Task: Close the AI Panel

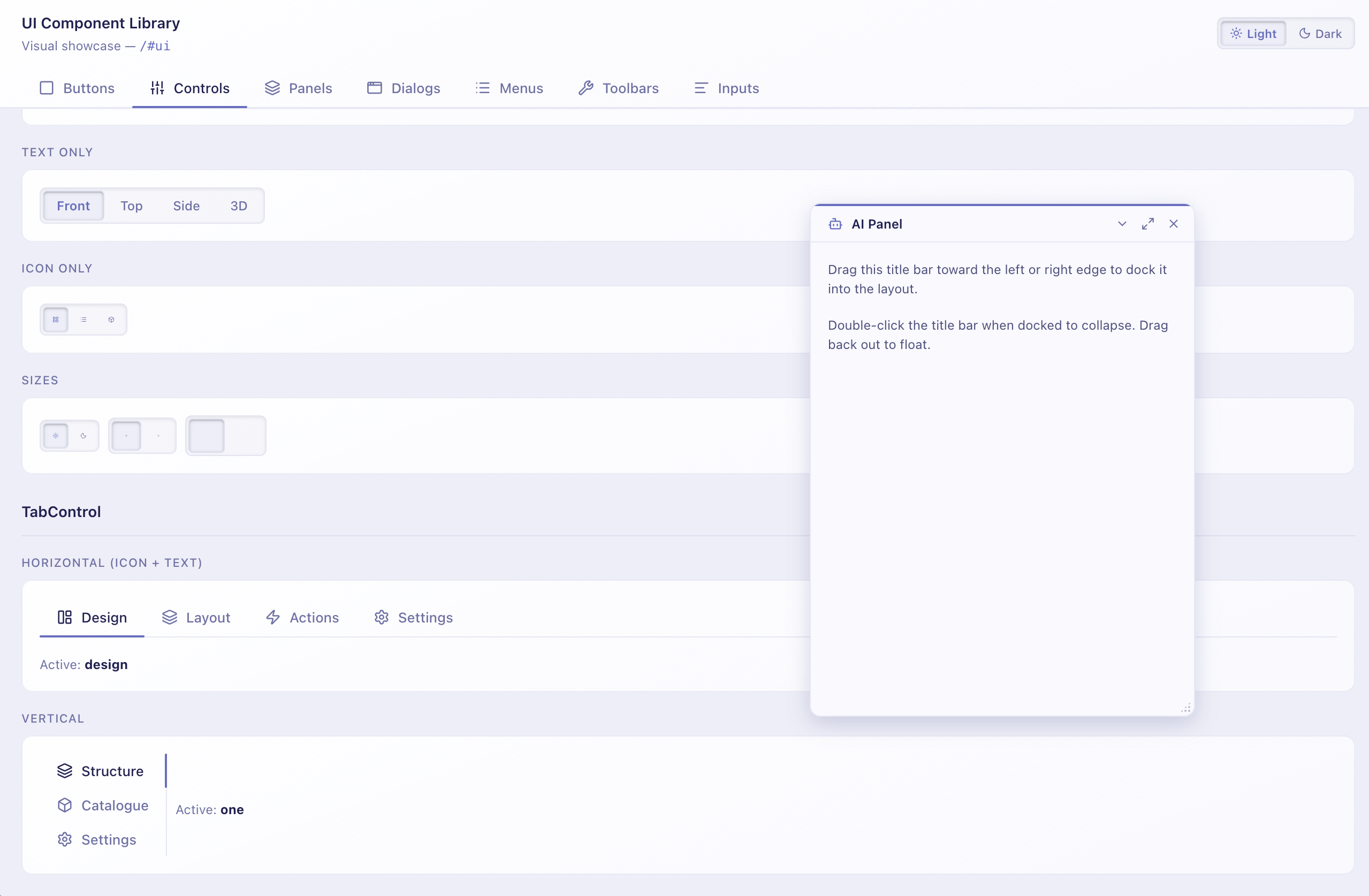Action: coord(1174,224)
